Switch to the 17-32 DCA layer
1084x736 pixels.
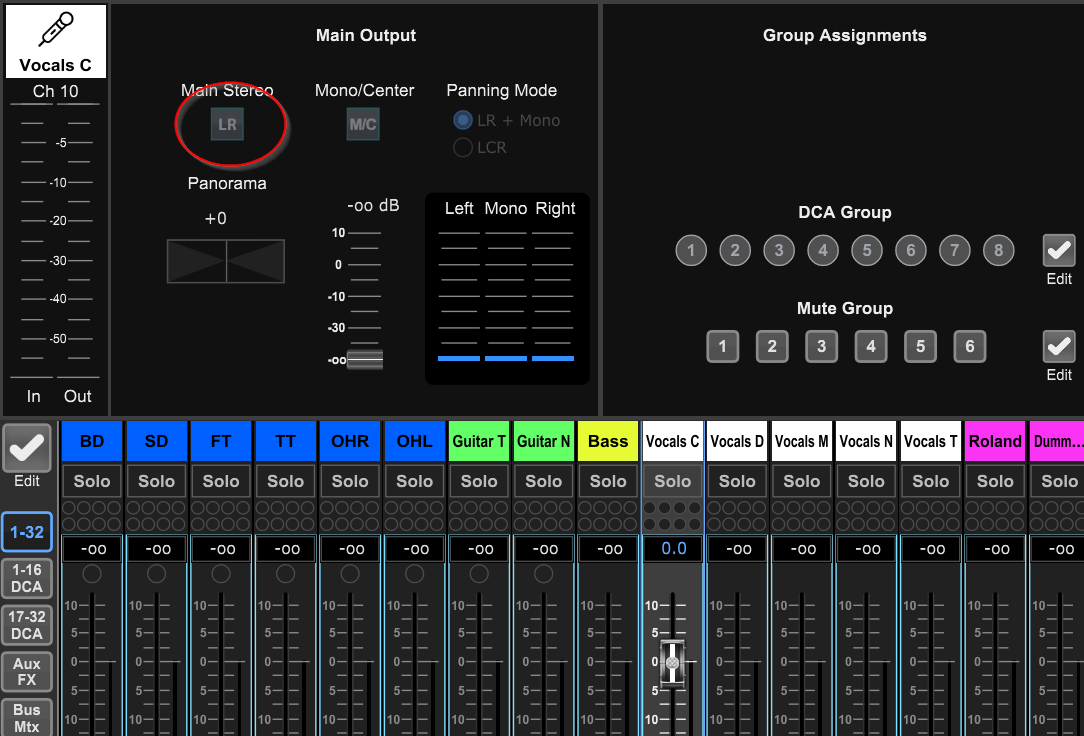(27, 625)
